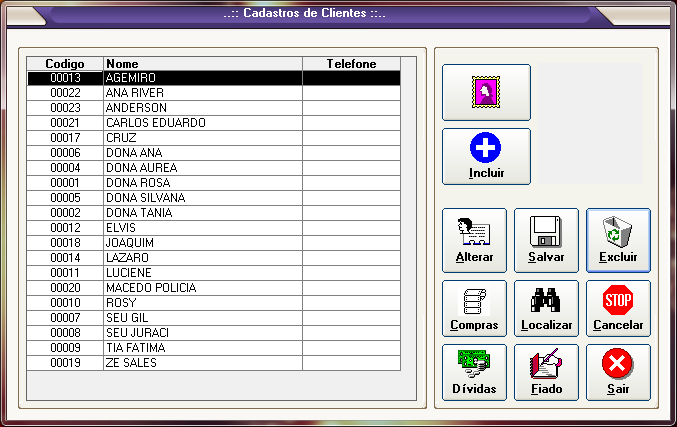Image resolution: width=677 pixels, height=427 pixels.
Task: Select the ANDERSON row
Action: pyautogui.click(x=214, y=108)
